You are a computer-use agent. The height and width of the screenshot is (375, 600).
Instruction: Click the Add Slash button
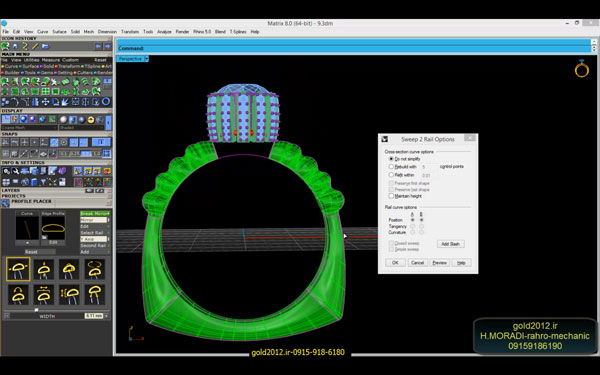(450, 244)
